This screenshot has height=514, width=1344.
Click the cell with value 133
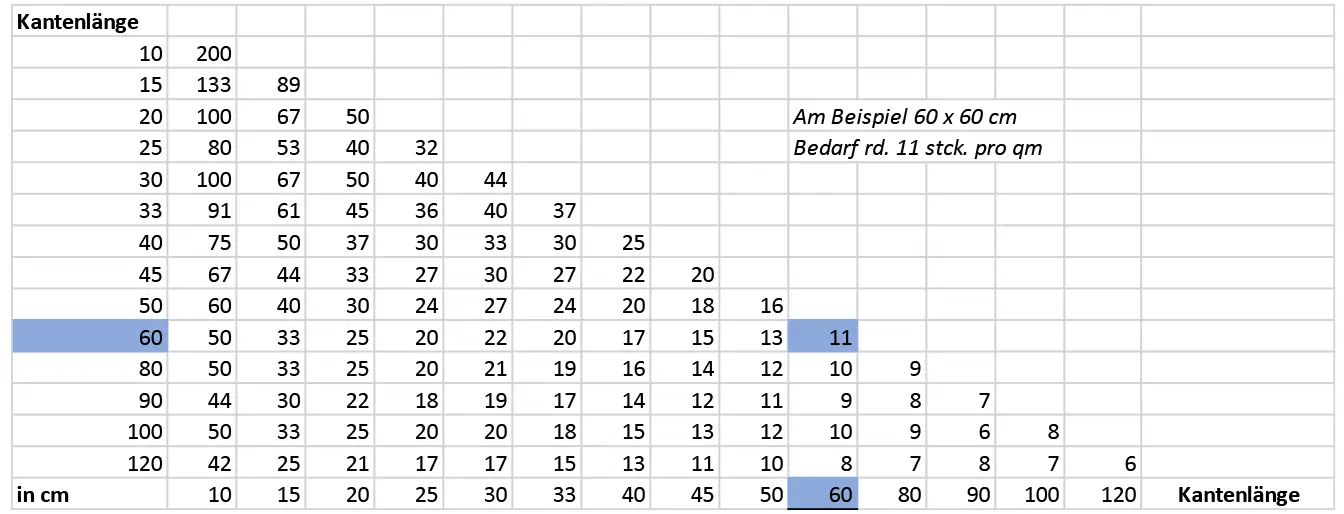(x=202, y=85)
